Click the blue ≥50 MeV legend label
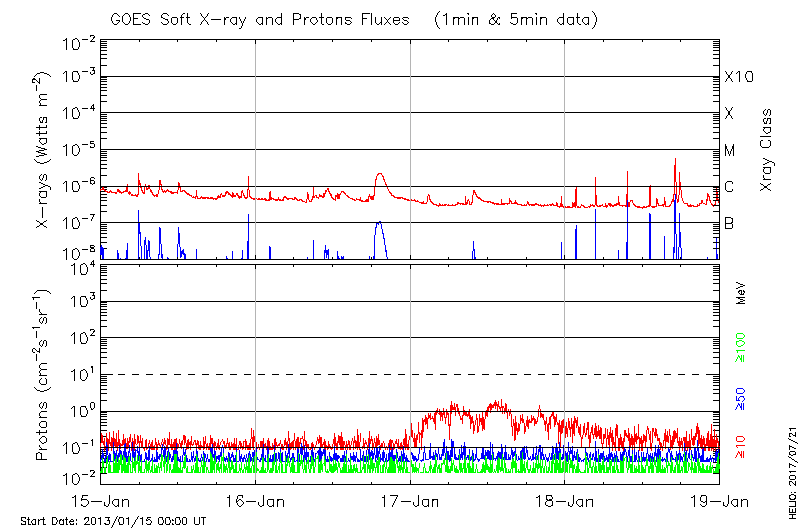800x530 pixels. coord(742,398)
